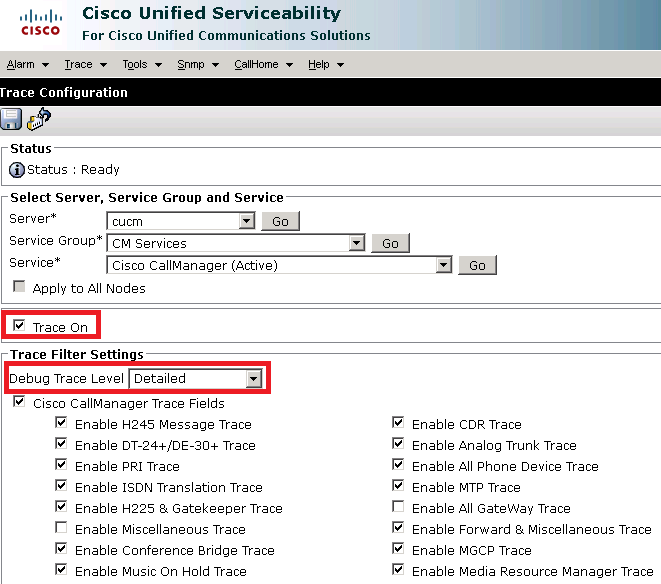Viewport: 661px width, 584px height.
Task: Click the Trace Filter Settings heading
Action: point(77,355)
